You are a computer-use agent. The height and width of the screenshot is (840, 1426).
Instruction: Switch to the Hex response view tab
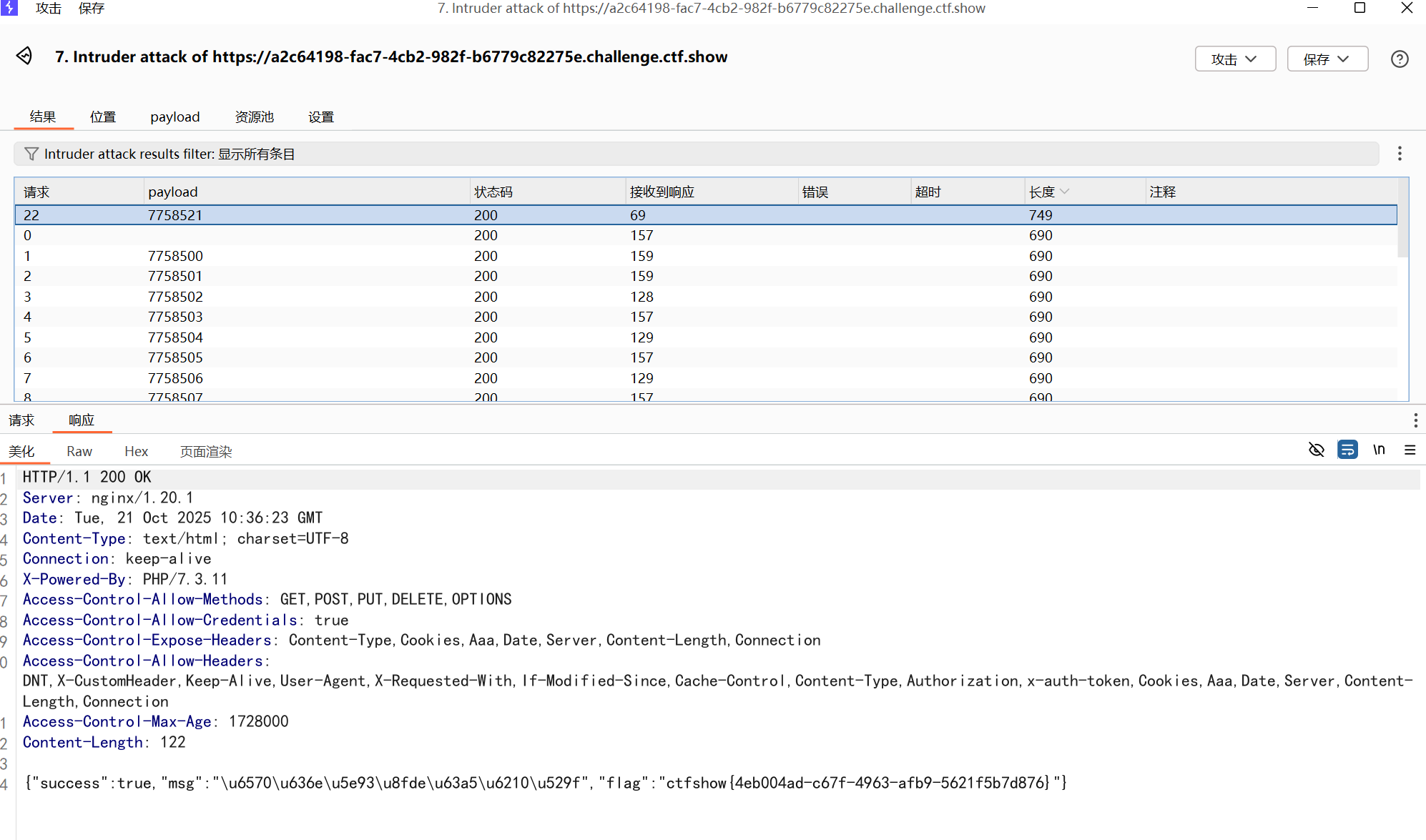136,451
